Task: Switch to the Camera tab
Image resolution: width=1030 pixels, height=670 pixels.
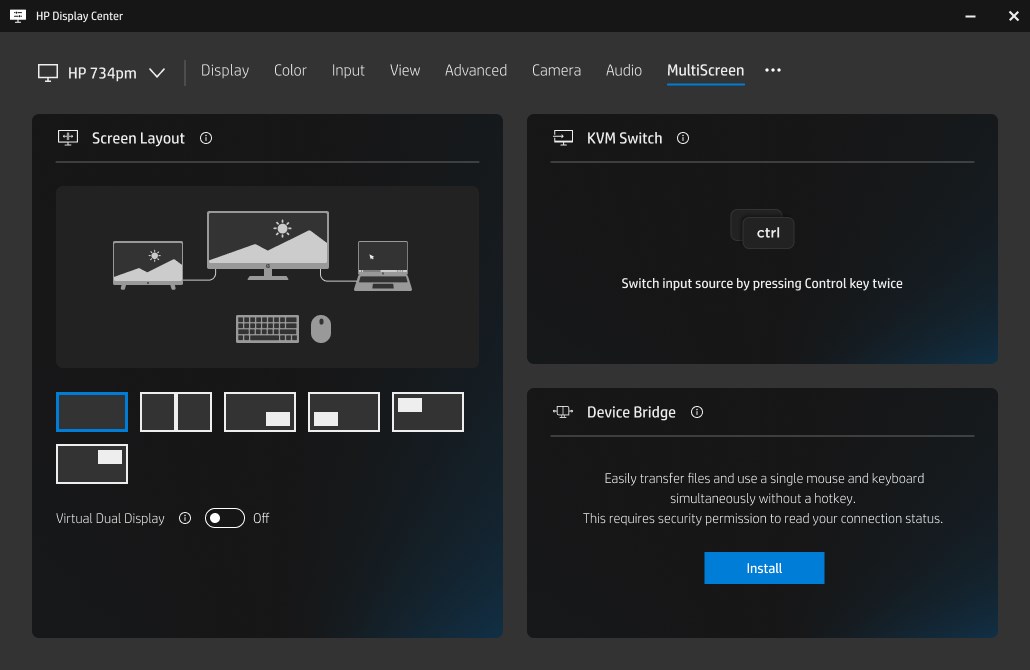Action: 556,70
